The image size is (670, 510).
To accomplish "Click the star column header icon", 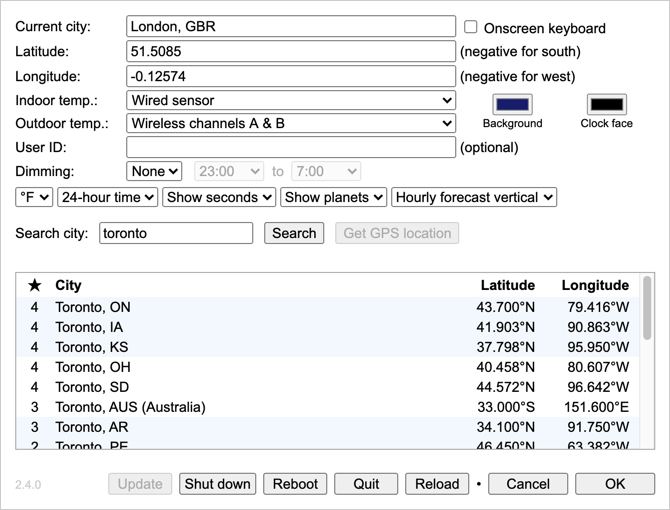I will click(35, 285).
